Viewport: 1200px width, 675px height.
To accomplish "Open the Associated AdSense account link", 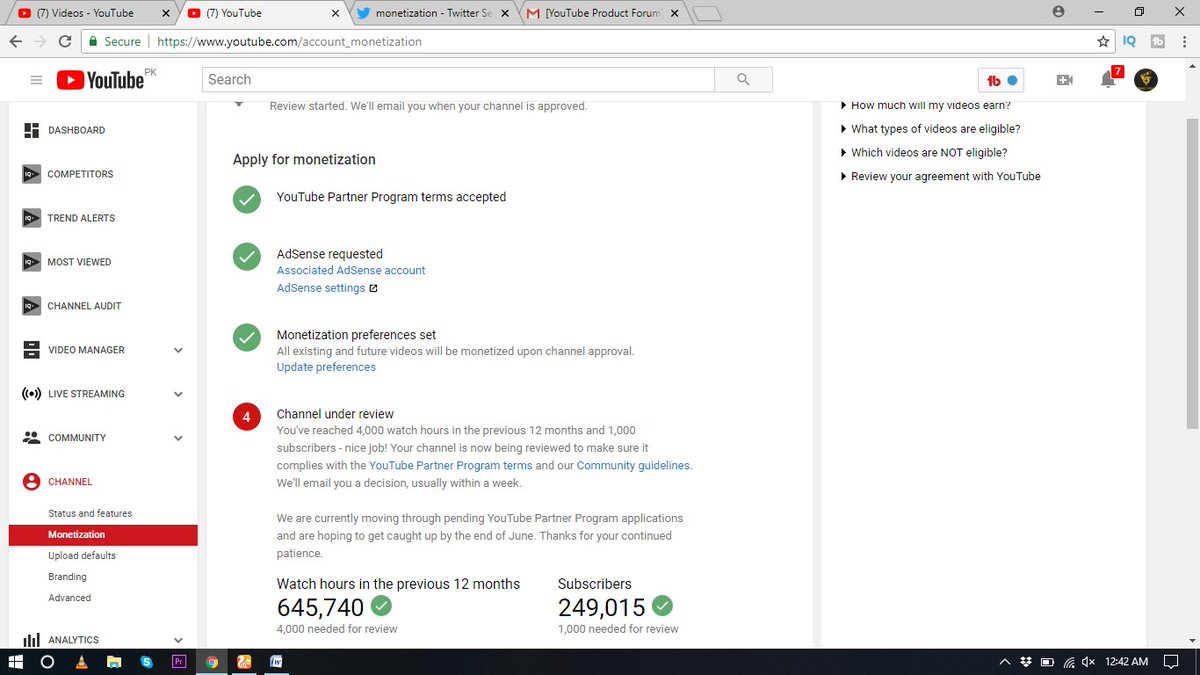I will pyautogui.click(x=351, y=270).
